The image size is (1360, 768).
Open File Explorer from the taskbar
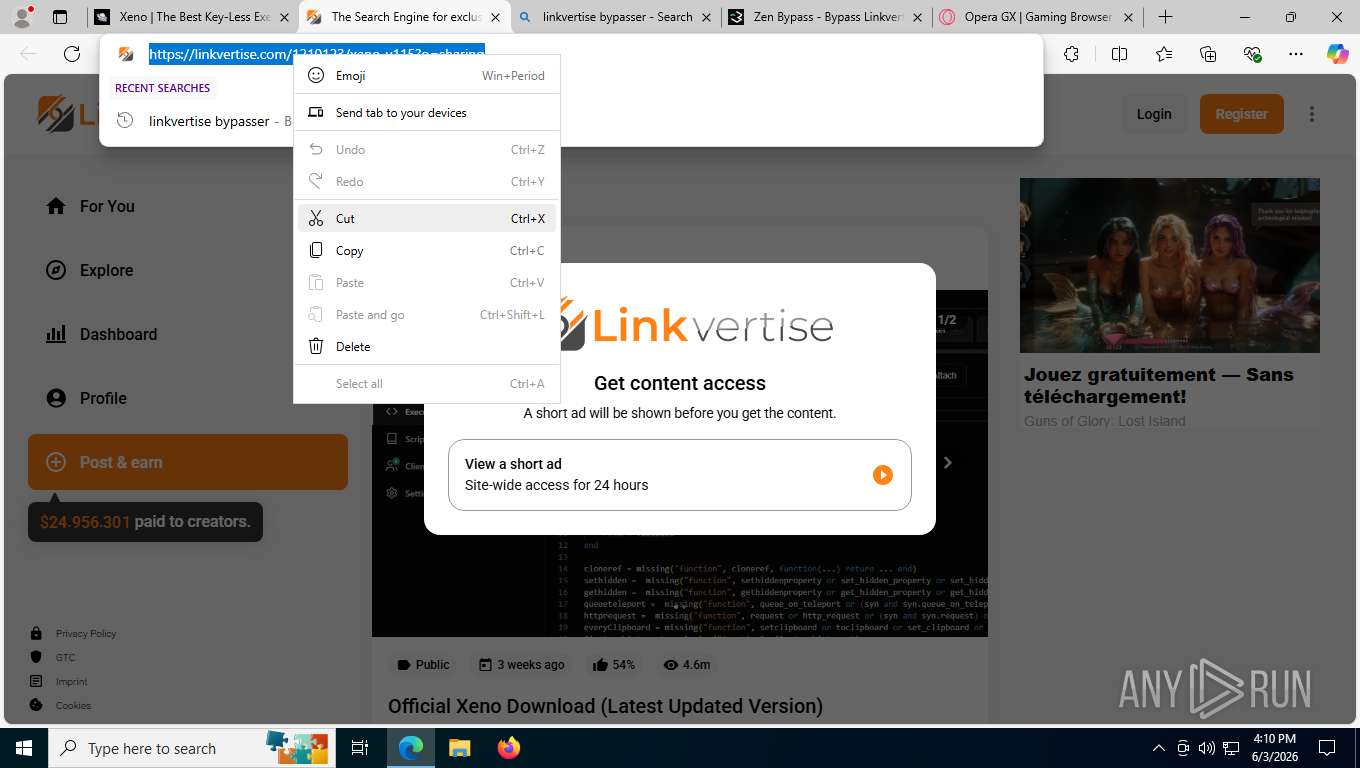459,748
